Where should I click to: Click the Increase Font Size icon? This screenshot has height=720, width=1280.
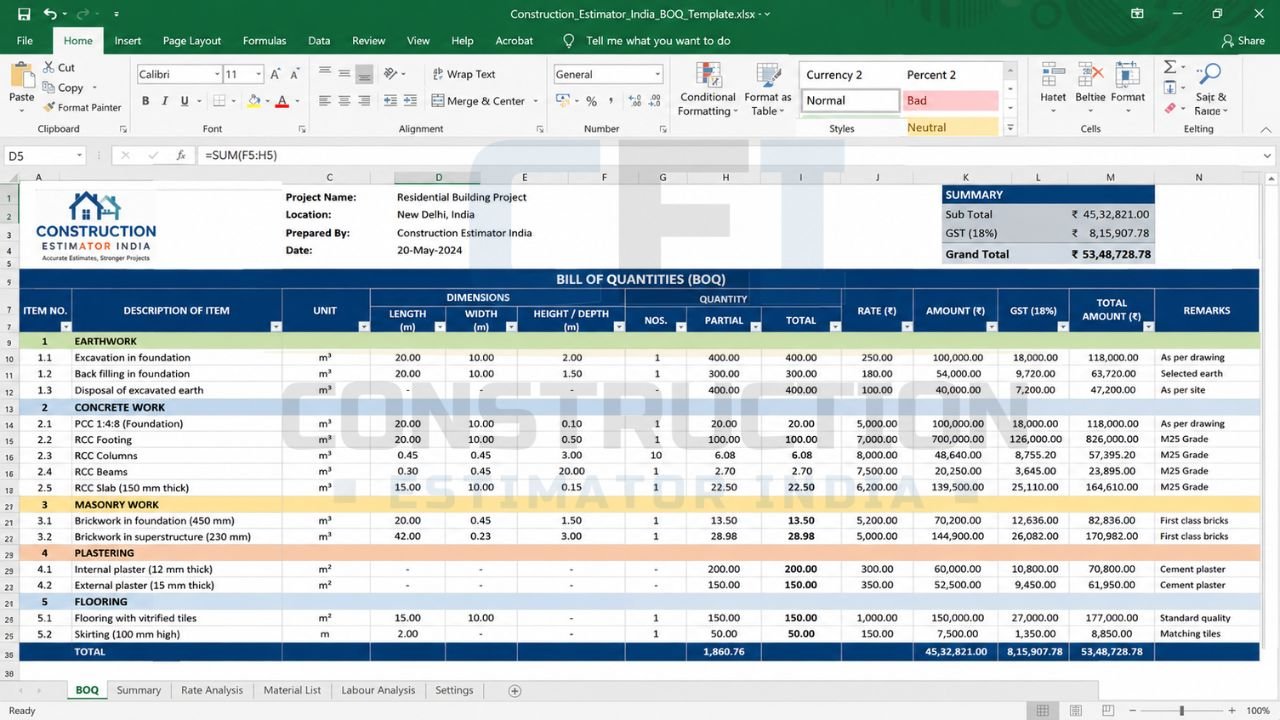coord(277,74)
